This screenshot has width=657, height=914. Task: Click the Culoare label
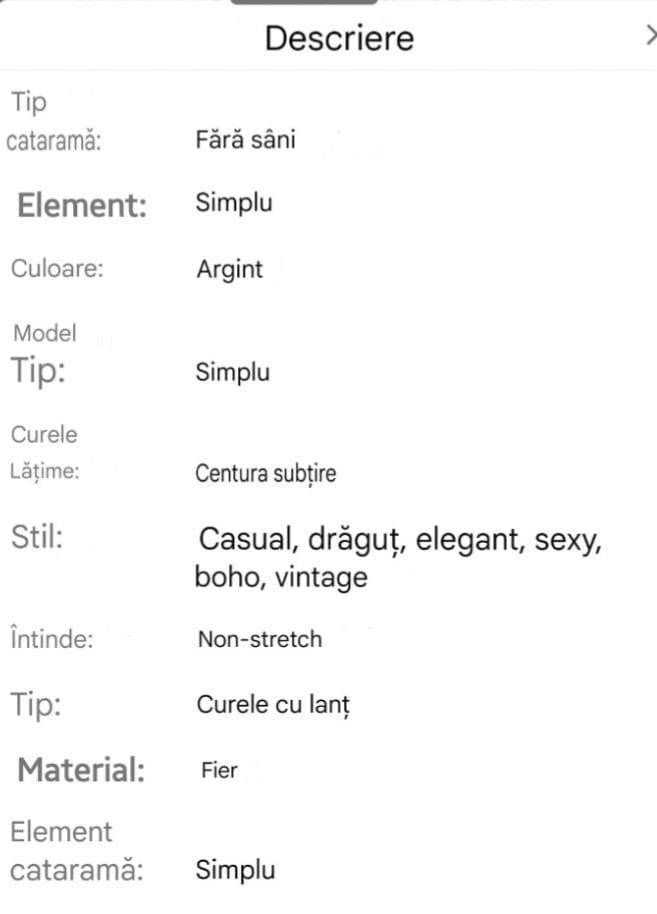tap(57, 269)
